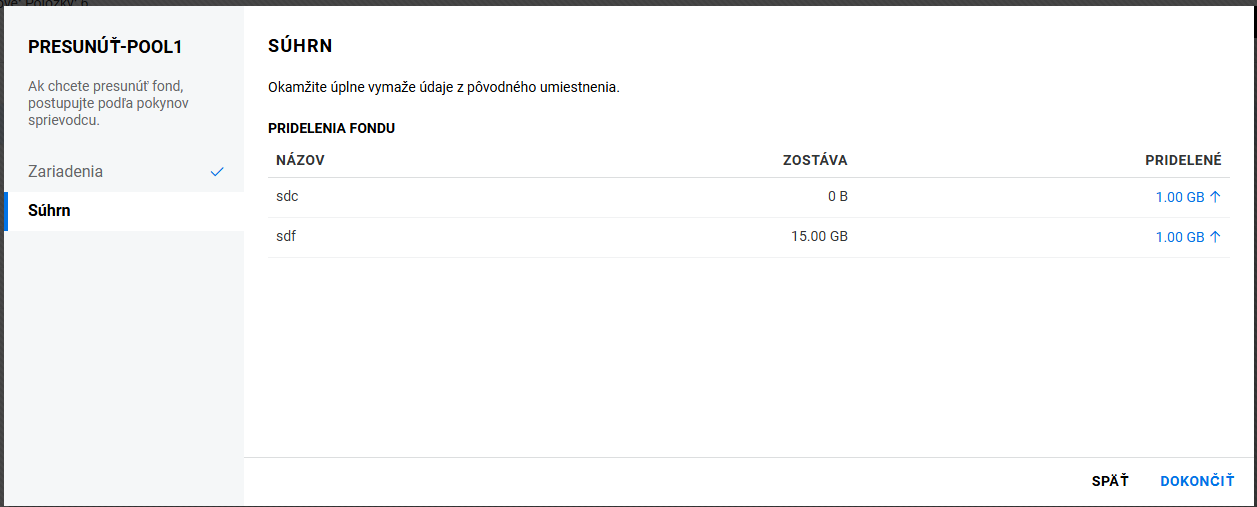Finish the wizard with DOKONČIŤ

click(1197, 481)
